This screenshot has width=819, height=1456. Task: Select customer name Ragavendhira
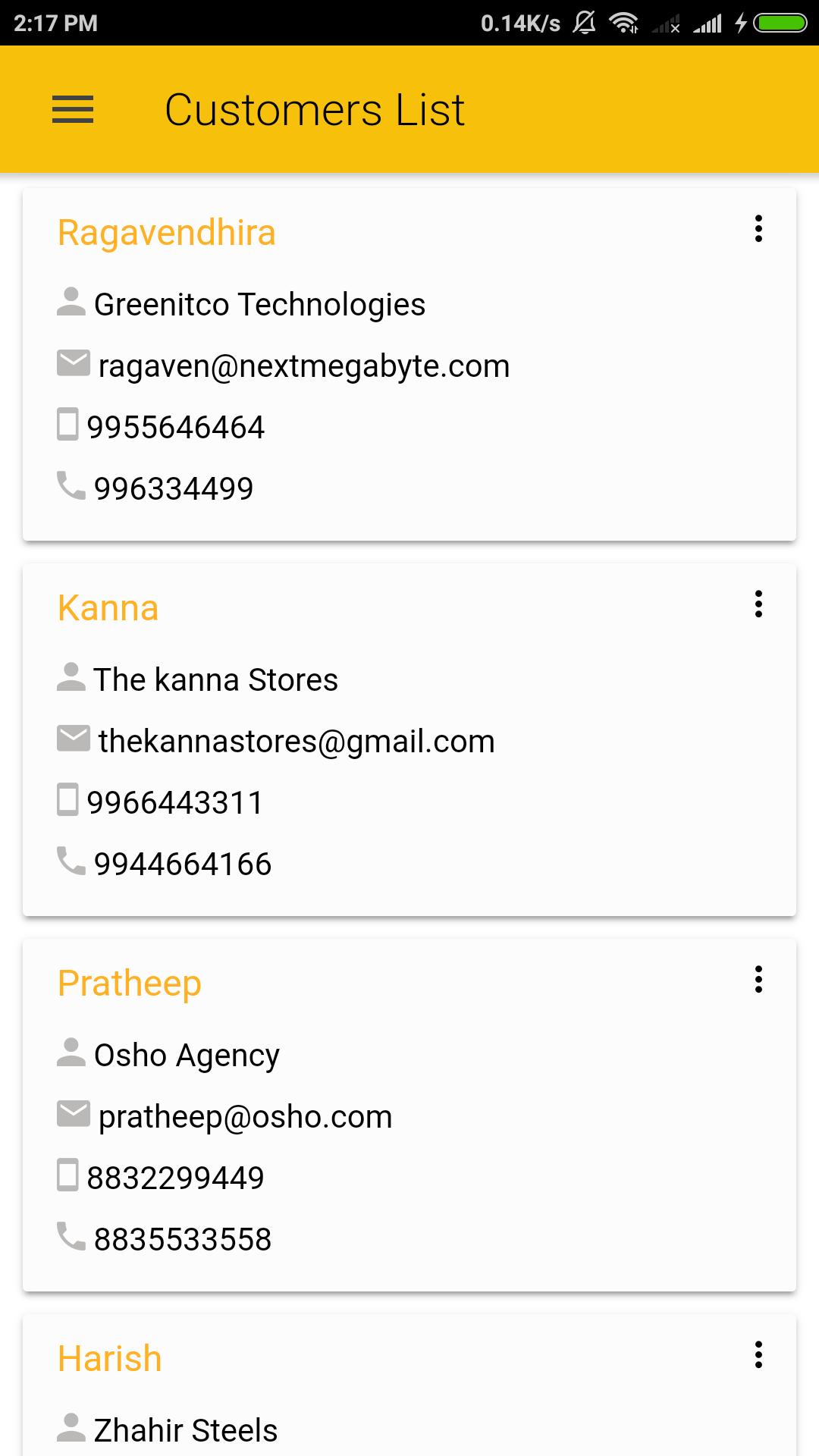point(167,233)
